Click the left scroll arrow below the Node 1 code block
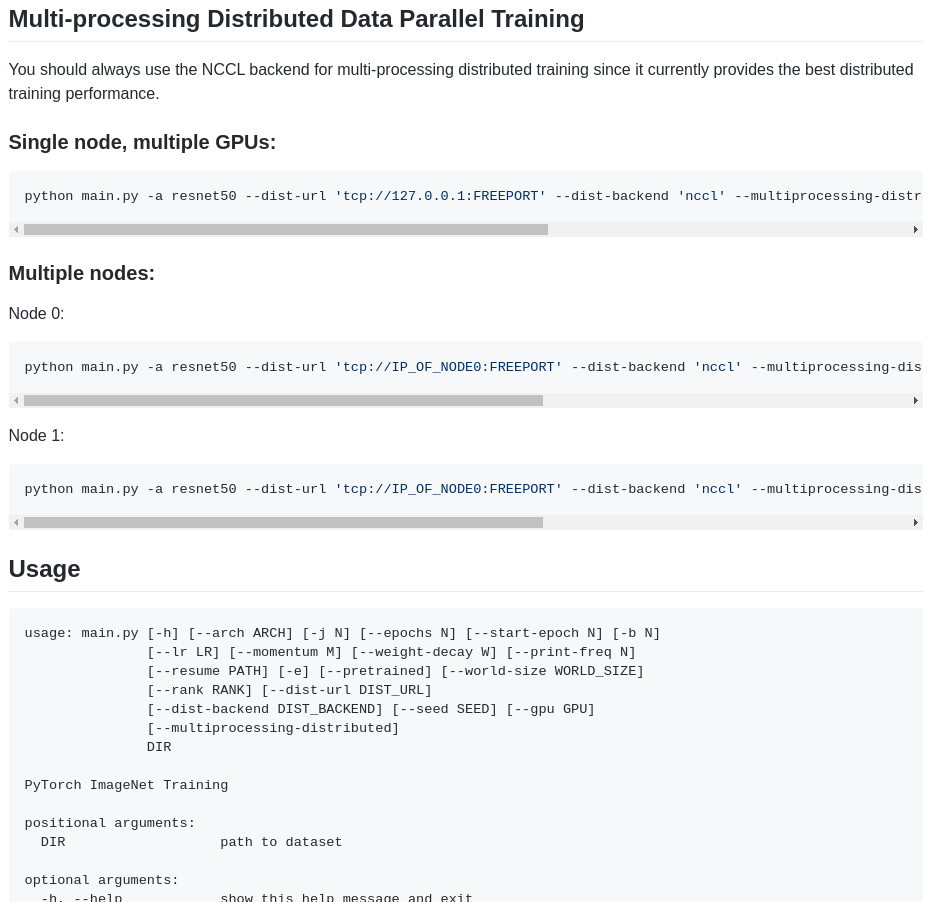This screenshot has width=939, height=902. coord(16,522)
